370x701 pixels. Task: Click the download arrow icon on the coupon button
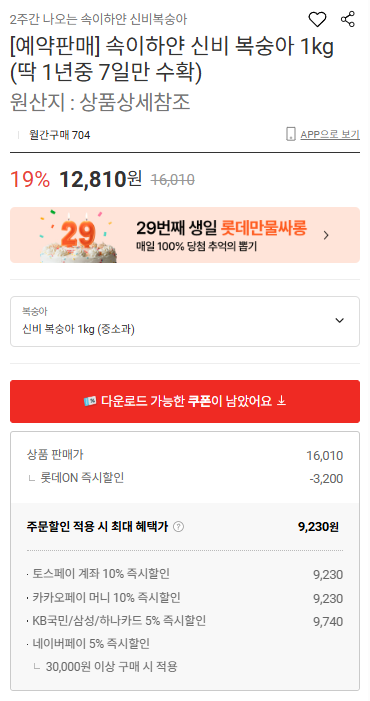click(281, 401)
